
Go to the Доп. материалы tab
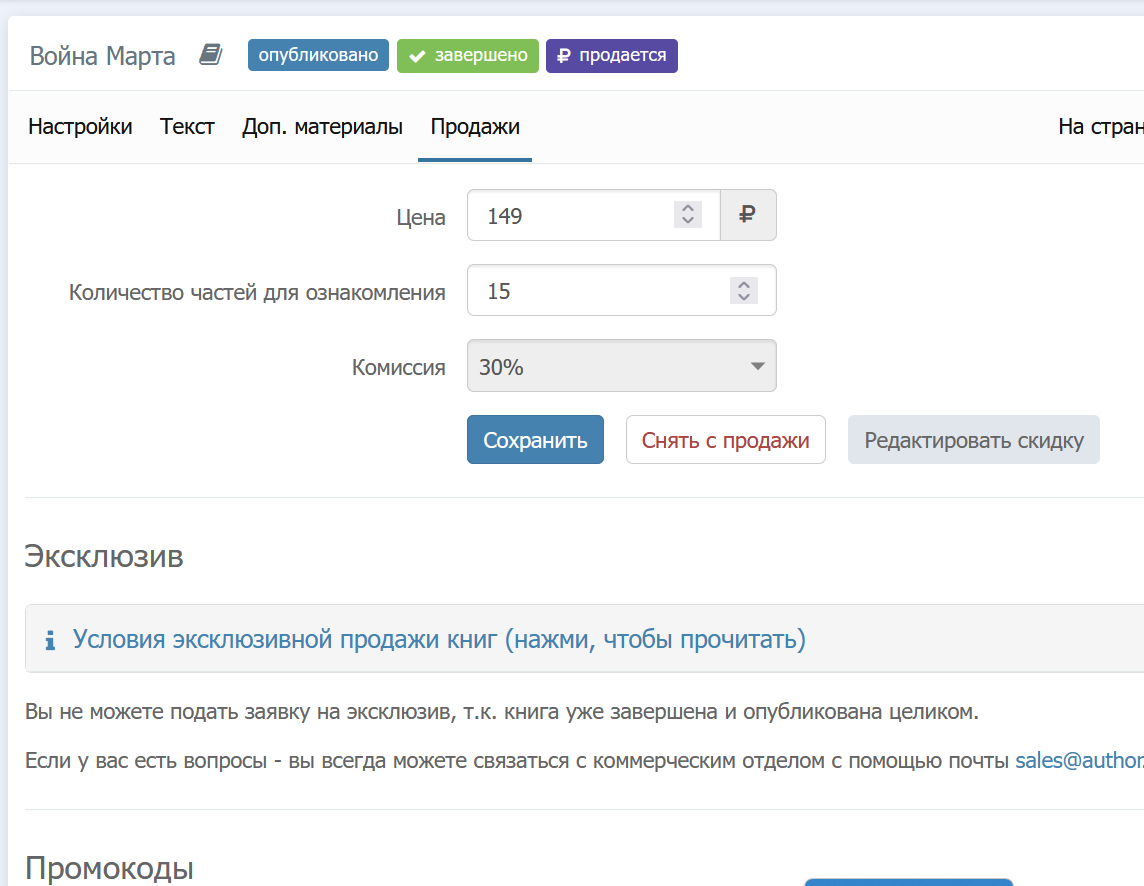click(x=322, y=127)
